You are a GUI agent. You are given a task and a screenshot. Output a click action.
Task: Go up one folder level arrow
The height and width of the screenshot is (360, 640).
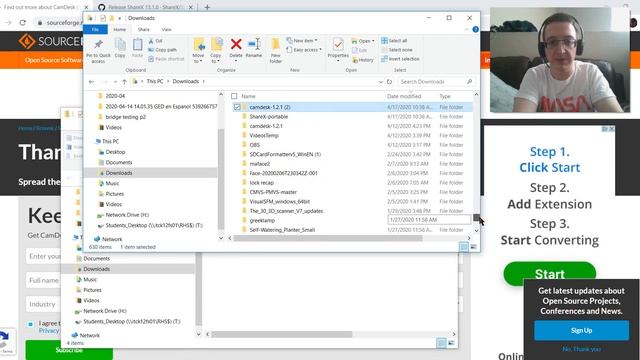coord(124,82)
